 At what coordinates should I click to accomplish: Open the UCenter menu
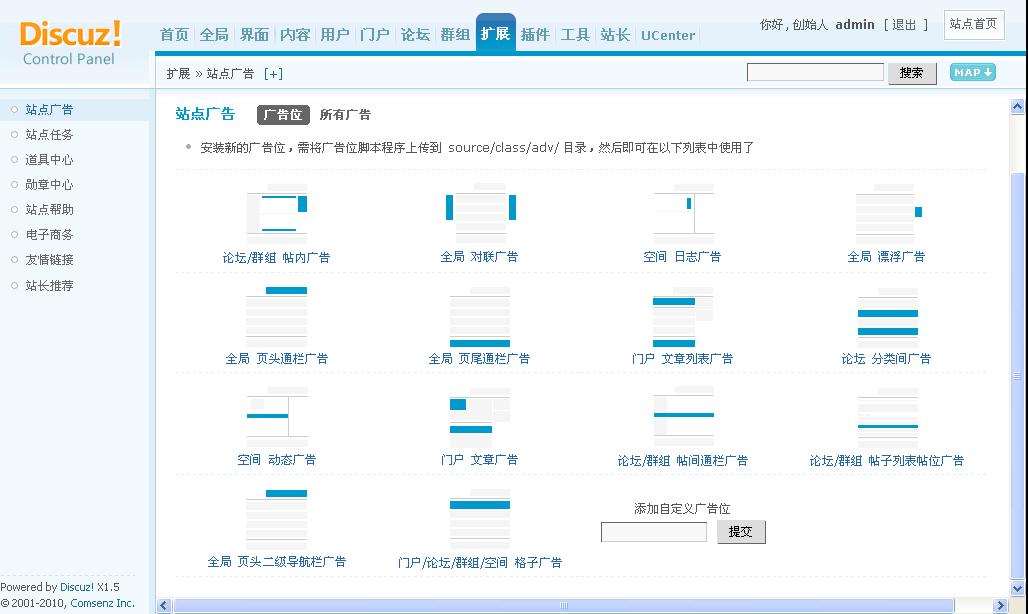click(x=668, y=35)
